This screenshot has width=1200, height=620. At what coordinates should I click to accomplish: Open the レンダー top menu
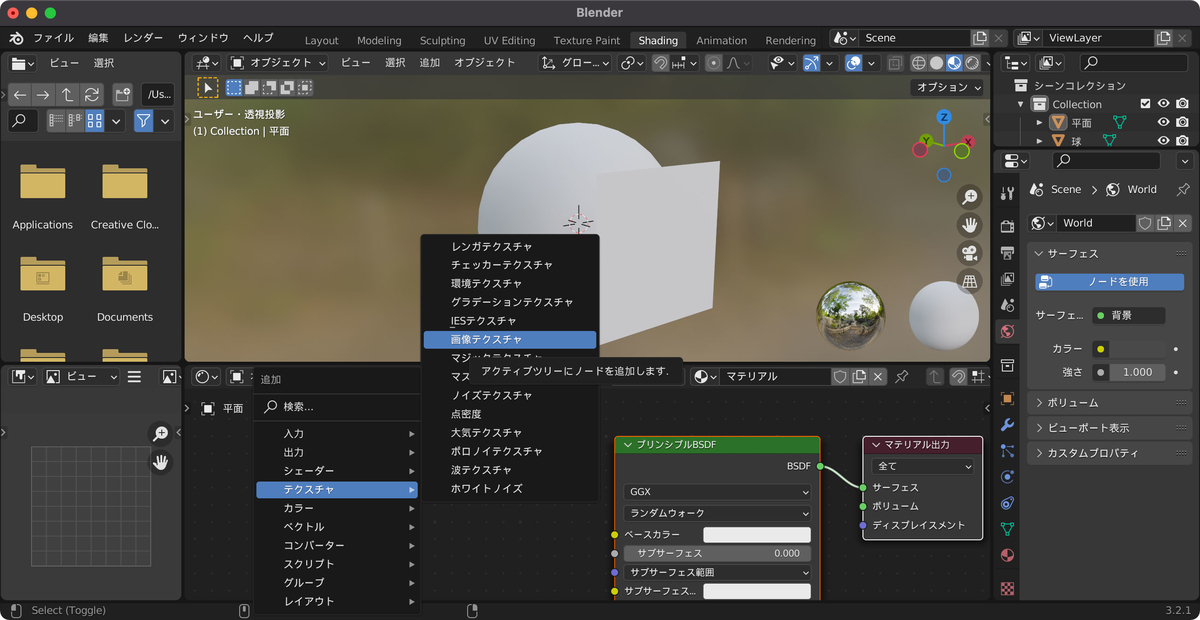coord(143,38)
